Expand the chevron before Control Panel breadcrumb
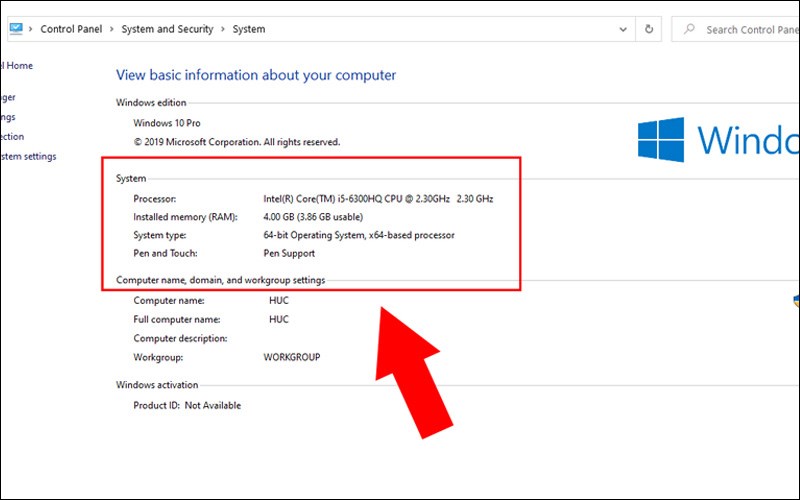 pyautogui.click(x=31, y=30)
